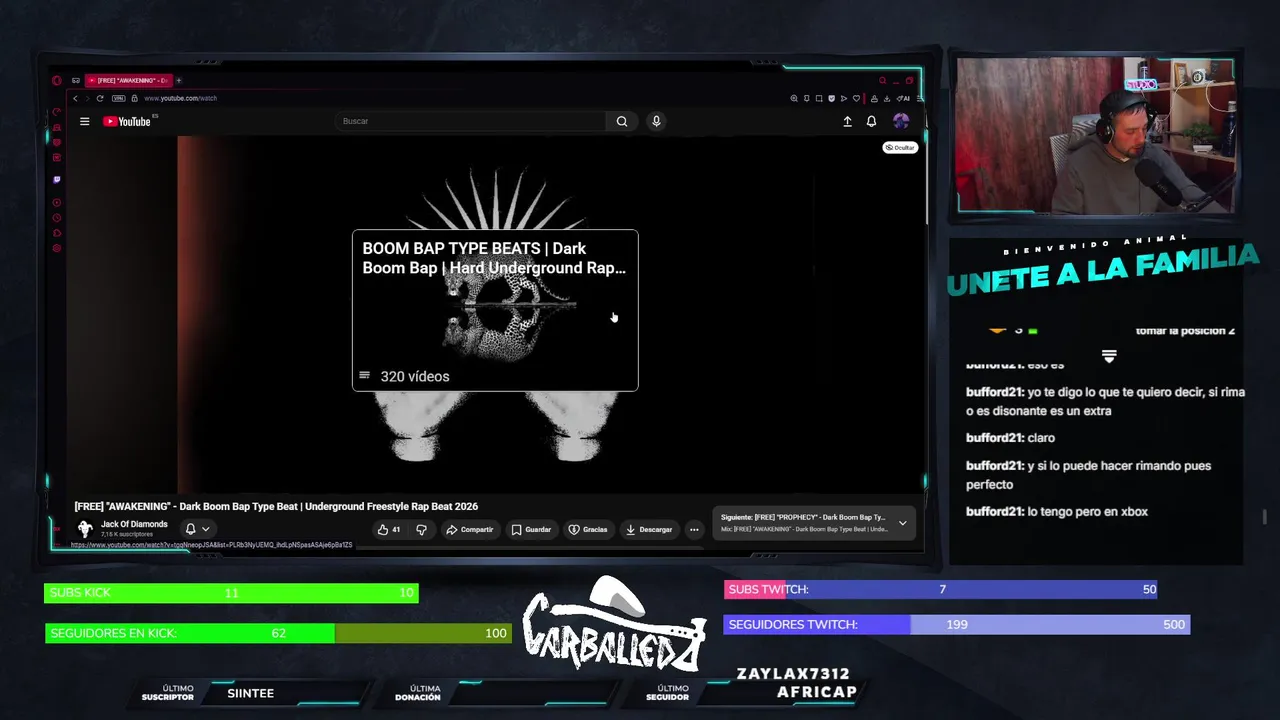Click the webcam feed

tap(1096, 135)
